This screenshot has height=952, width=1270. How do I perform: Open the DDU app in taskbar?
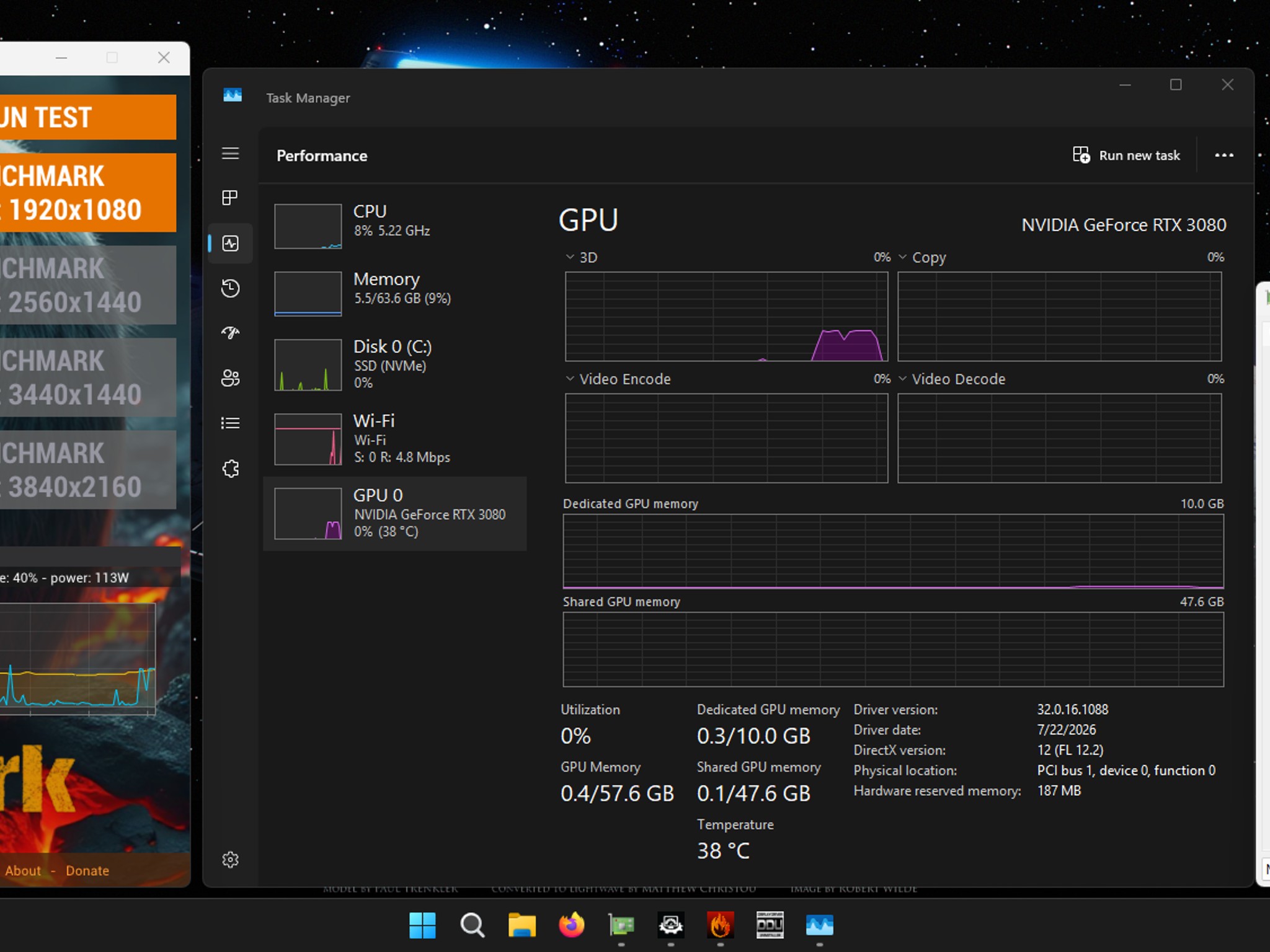tap(770, 925)
